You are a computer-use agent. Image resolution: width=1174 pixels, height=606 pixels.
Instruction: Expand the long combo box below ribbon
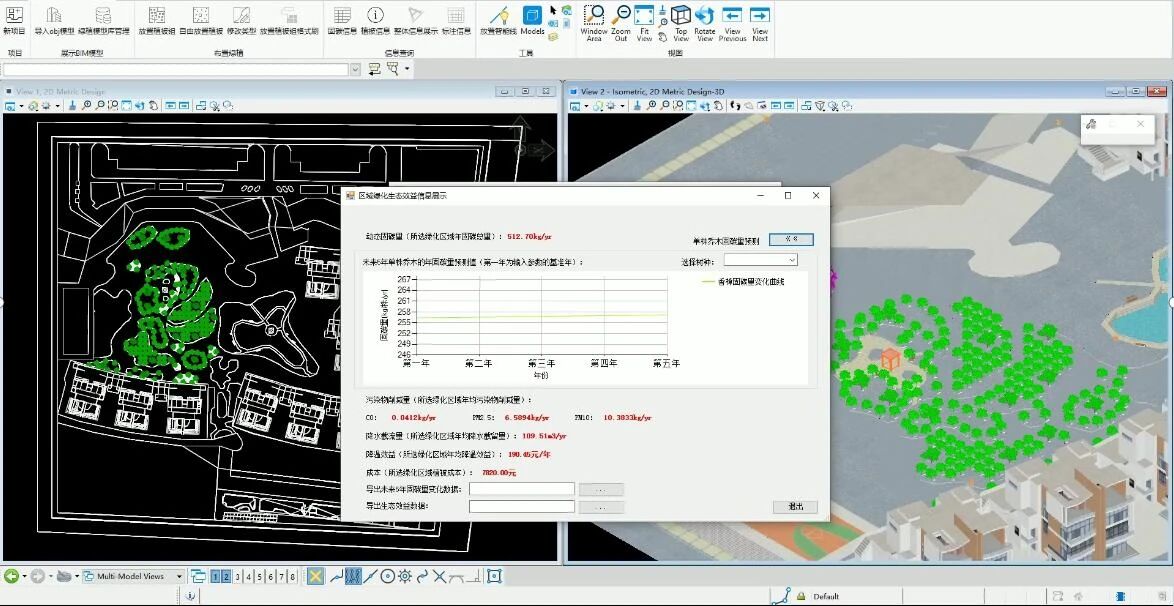coord(354,69)
